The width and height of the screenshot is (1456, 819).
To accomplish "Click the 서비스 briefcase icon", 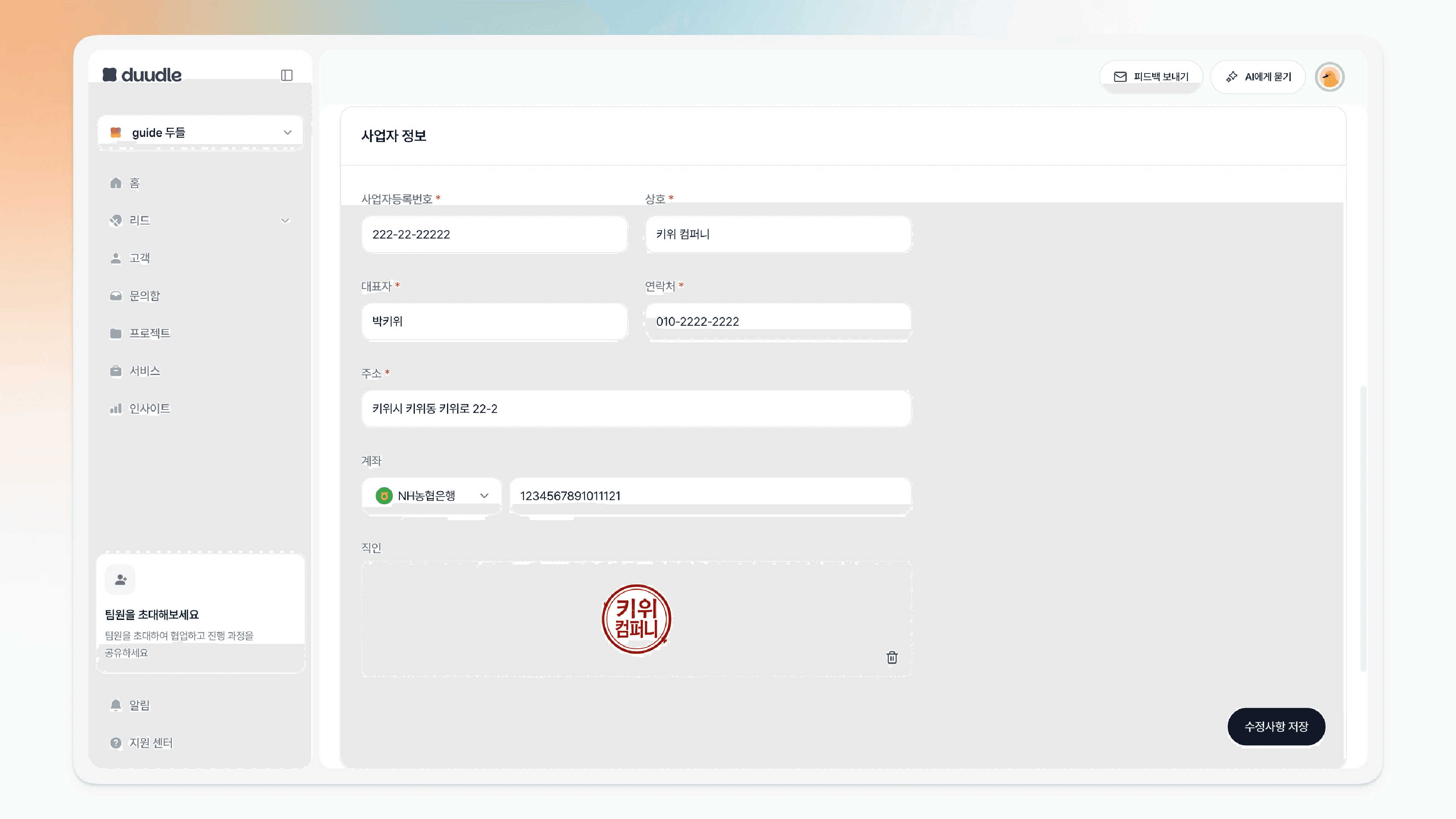I will pyautogui.click(x=116, y=371).
